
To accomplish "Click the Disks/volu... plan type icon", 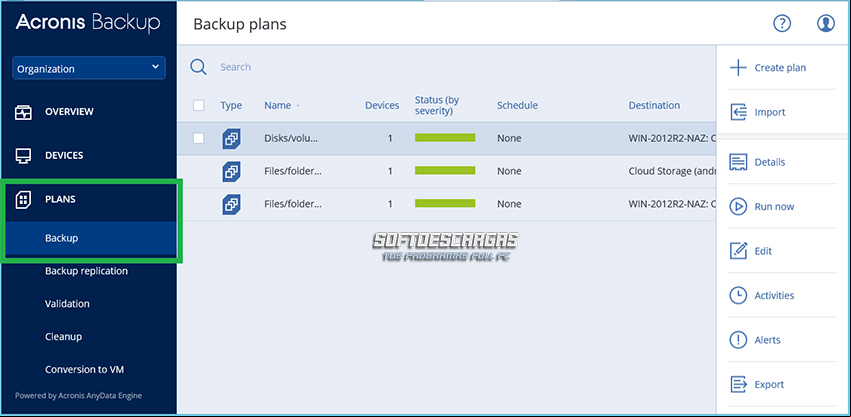I will [x=232, y=139].
